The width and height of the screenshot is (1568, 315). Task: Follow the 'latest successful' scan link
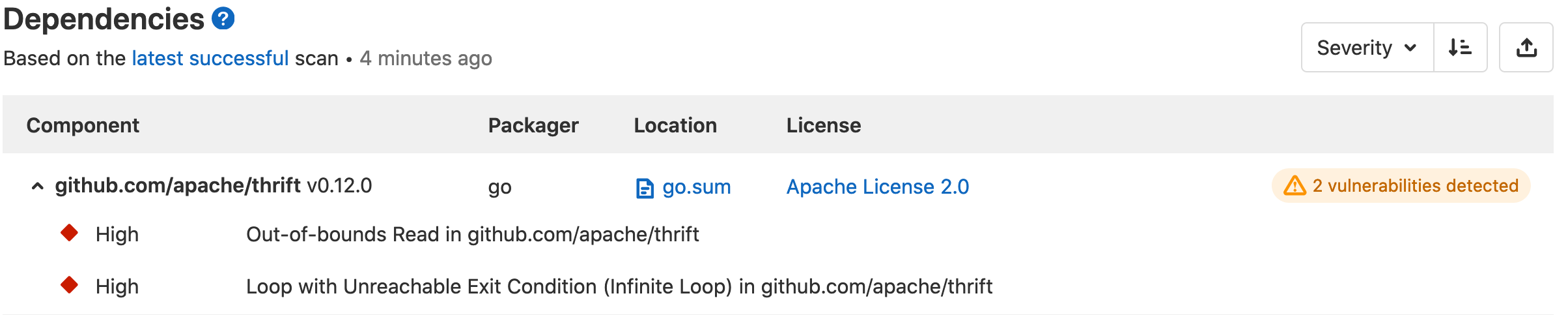210,58
